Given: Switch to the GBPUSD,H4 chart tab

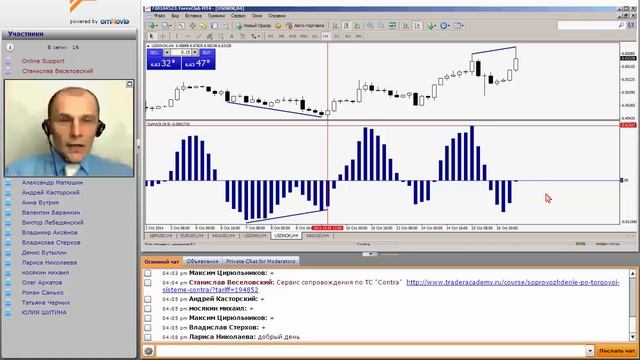Looking at the screenshot, I should 160,236.
